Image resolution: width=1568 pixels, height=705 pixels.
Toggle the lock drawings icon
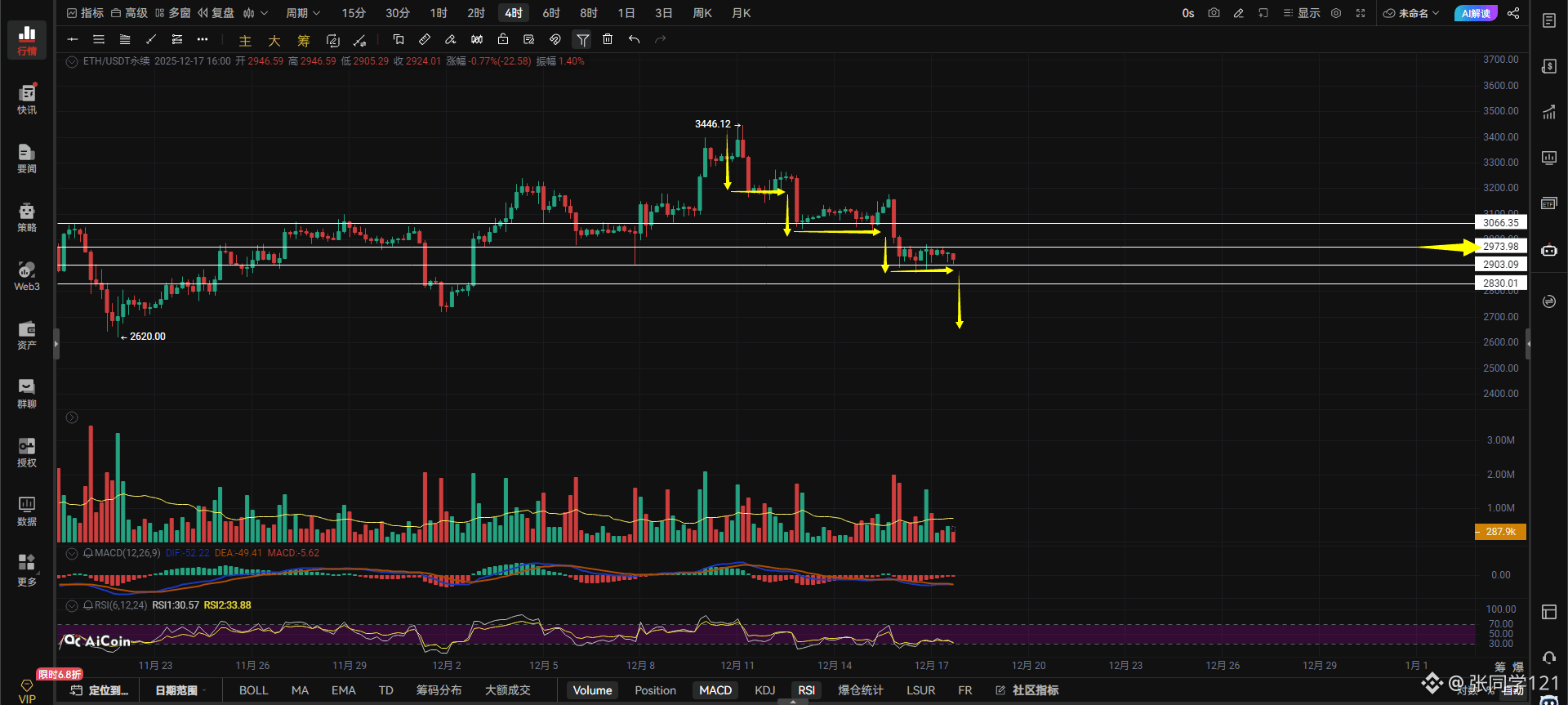point(503,39)
